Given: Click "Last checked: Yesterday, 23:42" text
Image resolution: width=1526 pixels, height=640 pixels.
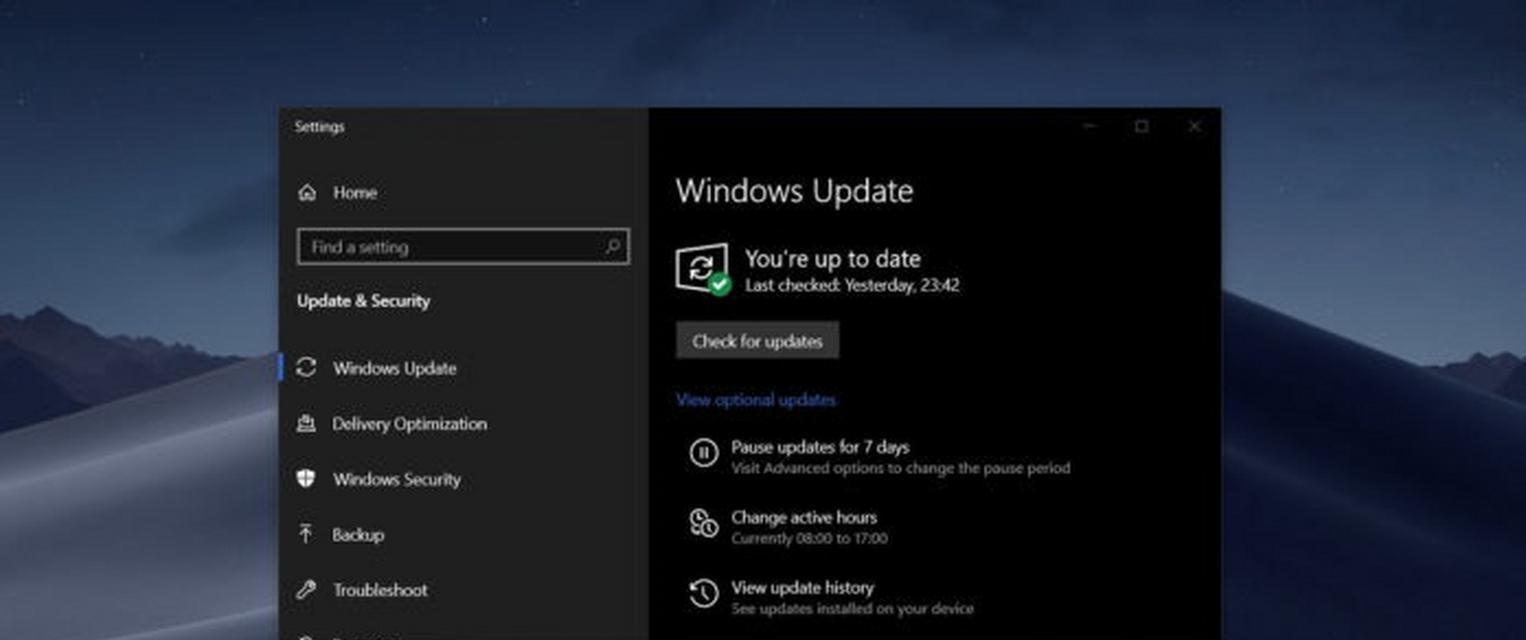Looking at the screenshot, I should [852, 285].
